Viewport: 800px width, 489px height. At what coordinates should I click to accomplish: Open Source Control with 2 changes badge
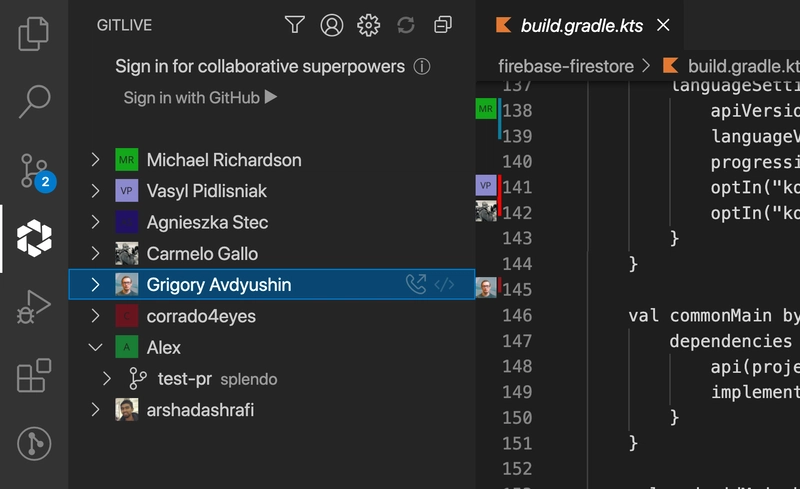[34, 169]
